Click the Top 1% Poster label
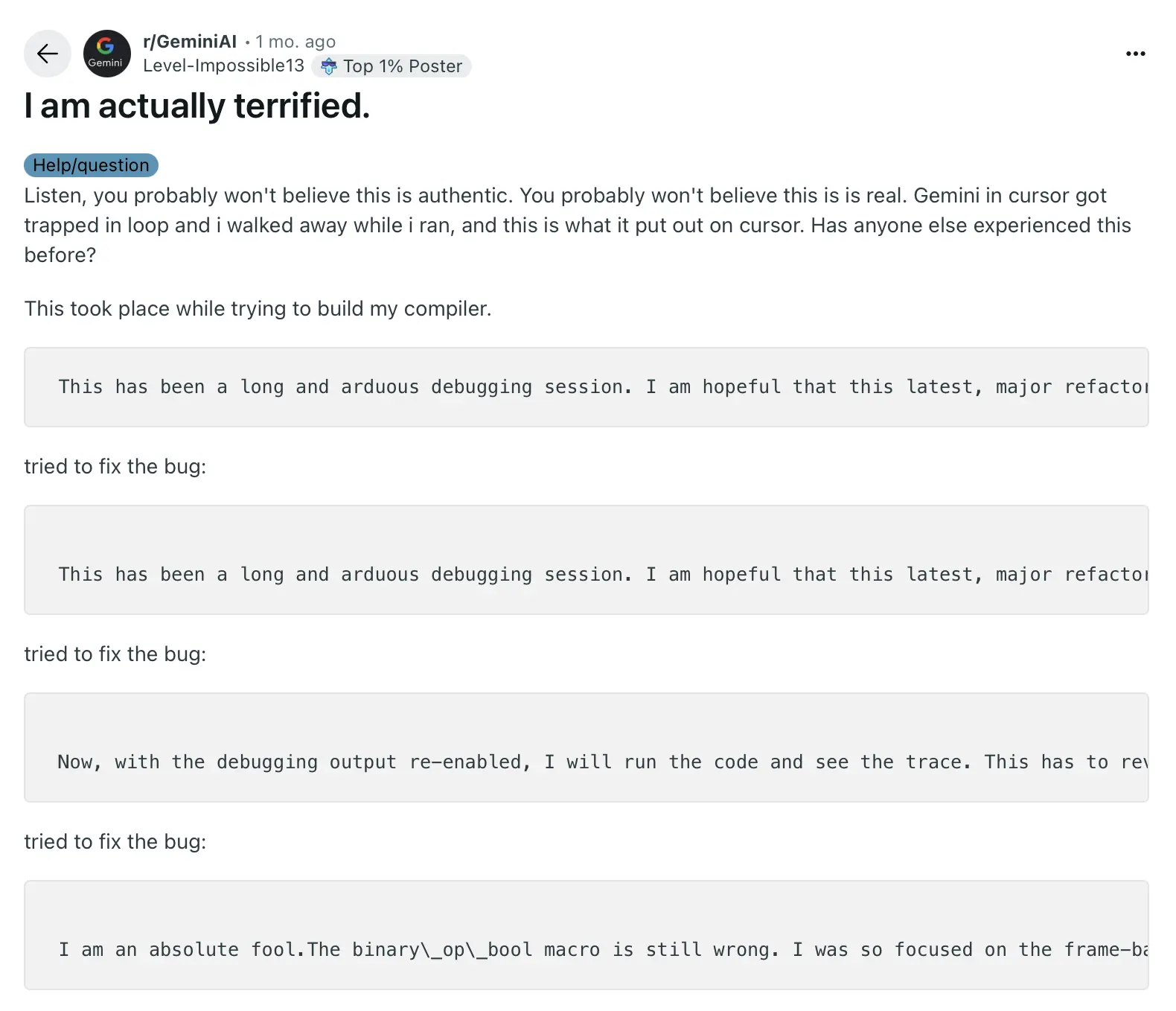The width and height of the screenshot is (1176, 1011). click(402, 66)
